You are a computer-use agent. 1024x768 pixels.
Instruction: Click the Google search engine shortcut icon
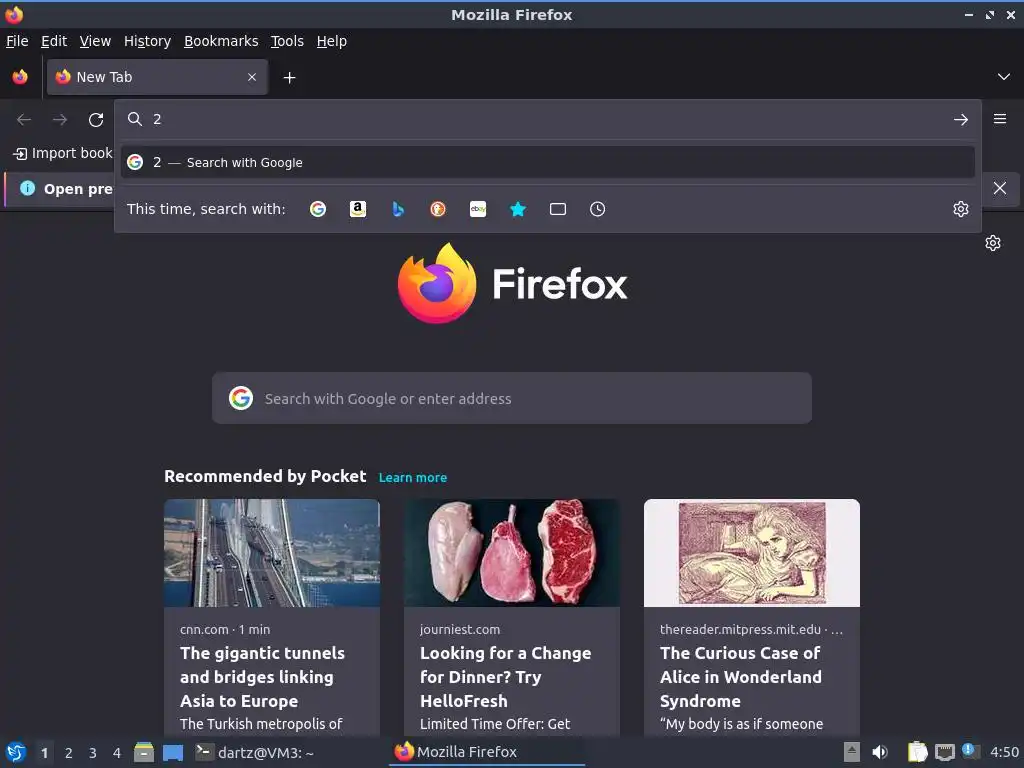pos(318,209)
